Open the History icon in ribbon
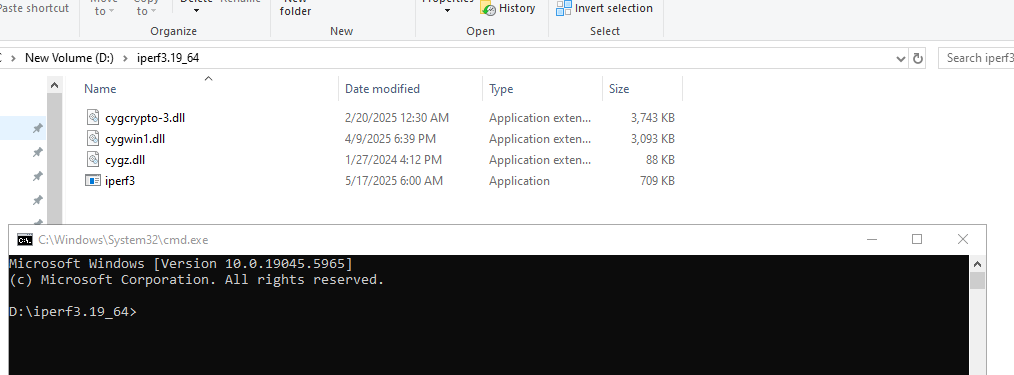 (x=488, y=8)
